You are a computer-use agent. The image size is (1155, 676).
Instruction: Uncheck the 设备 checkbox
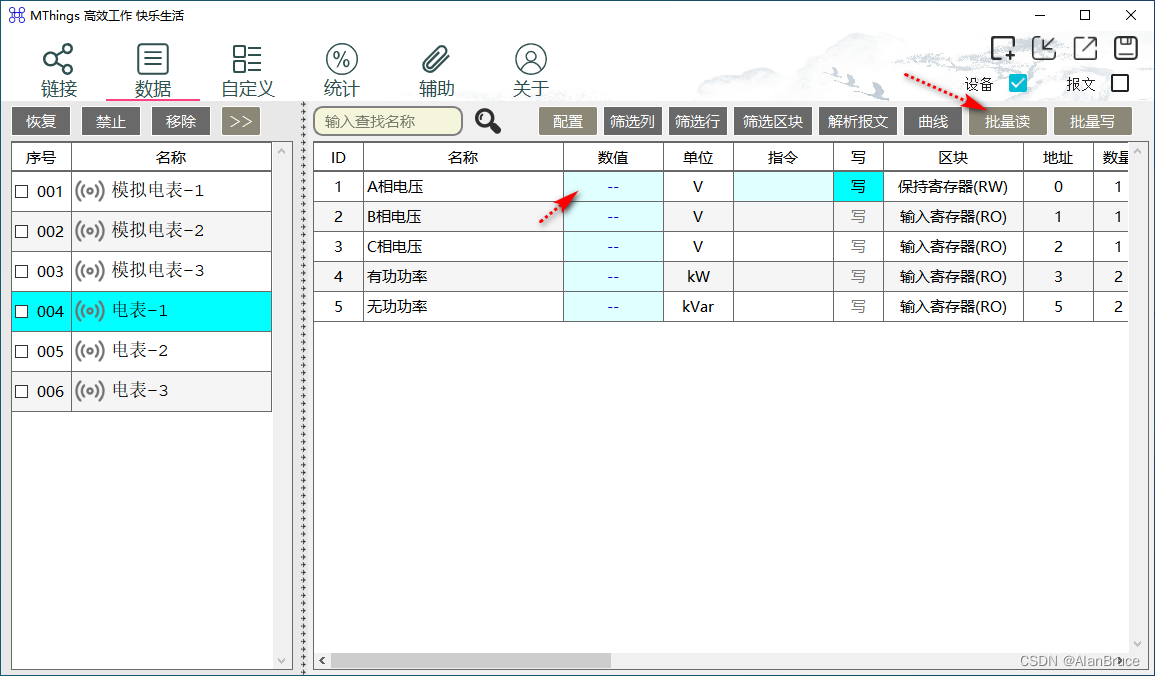pyautogui.click(x=1018, y=84)
